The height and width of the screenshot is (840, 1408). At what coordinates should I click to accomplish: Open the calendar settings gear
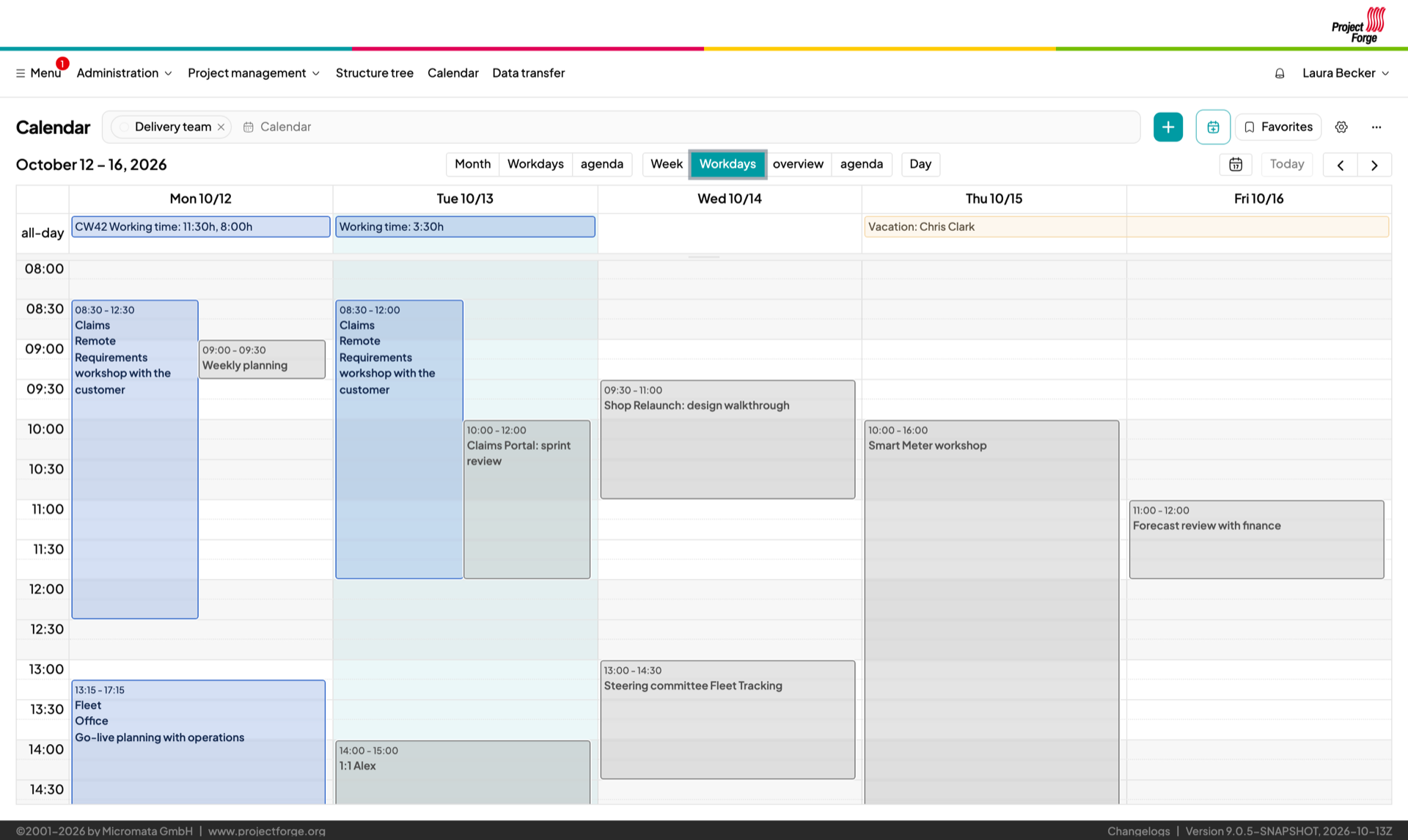pos(1341,127)
